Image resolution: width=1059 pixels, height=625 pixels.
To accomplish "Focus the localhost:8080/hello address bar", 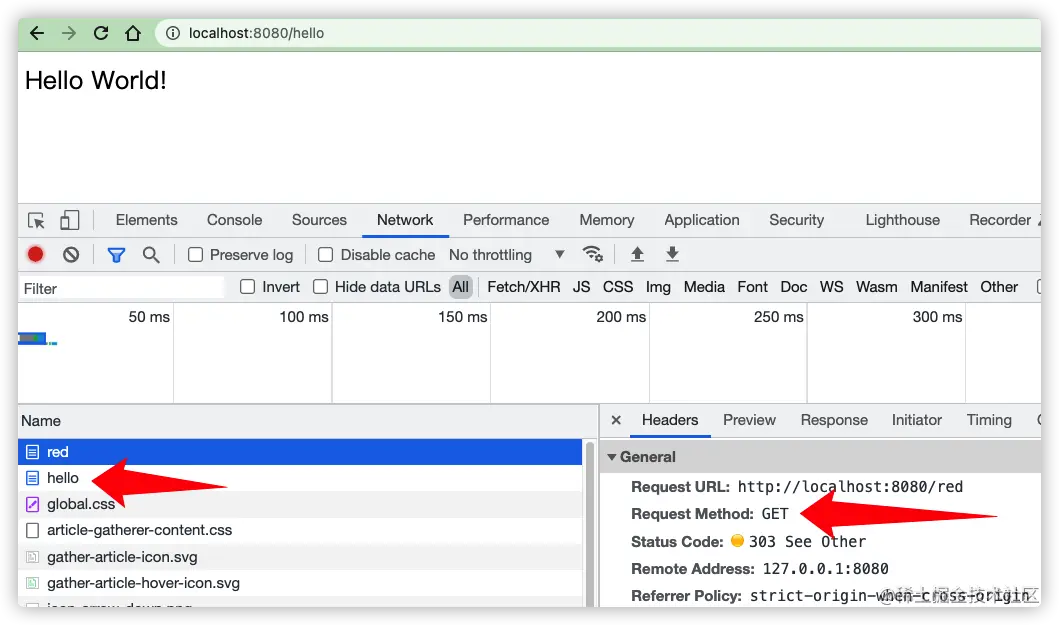I will click(x=597, y=33).
